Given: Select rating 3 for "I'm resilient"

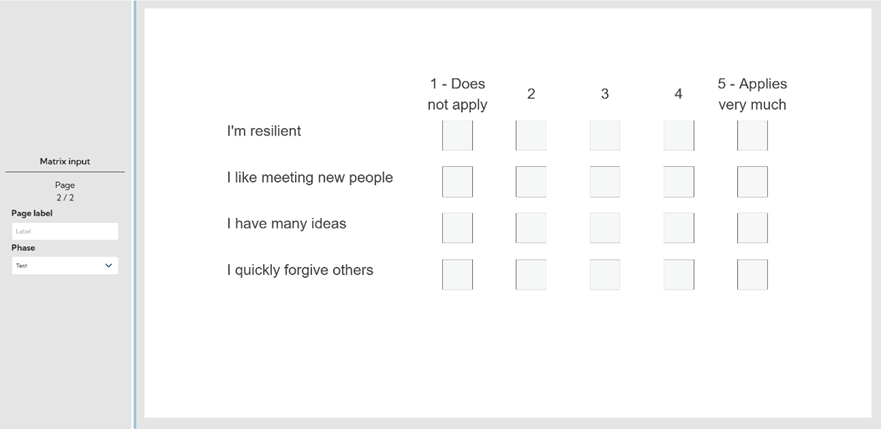Looking at the screenshot, I should tap(605, 135).
